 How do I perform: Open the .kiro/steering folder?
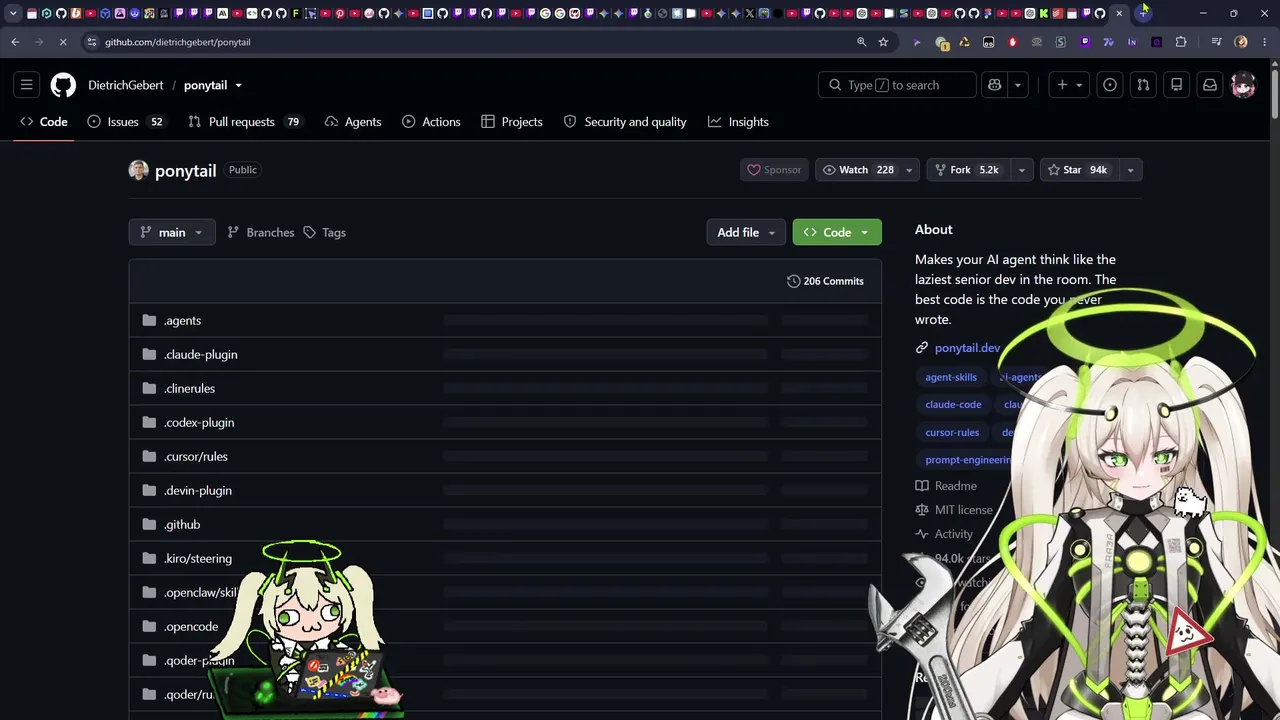(x=198, y=558)
